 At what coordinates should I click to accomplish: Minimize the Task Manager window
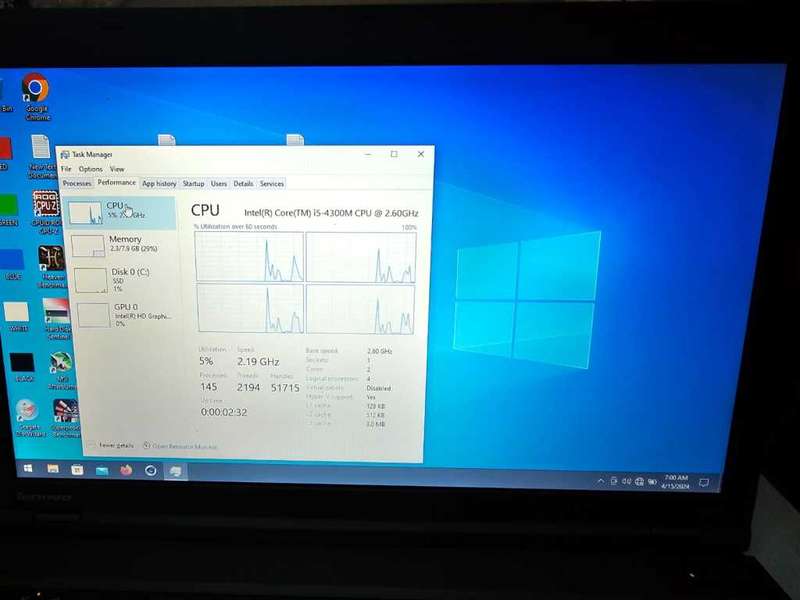(x=368, y=154)
